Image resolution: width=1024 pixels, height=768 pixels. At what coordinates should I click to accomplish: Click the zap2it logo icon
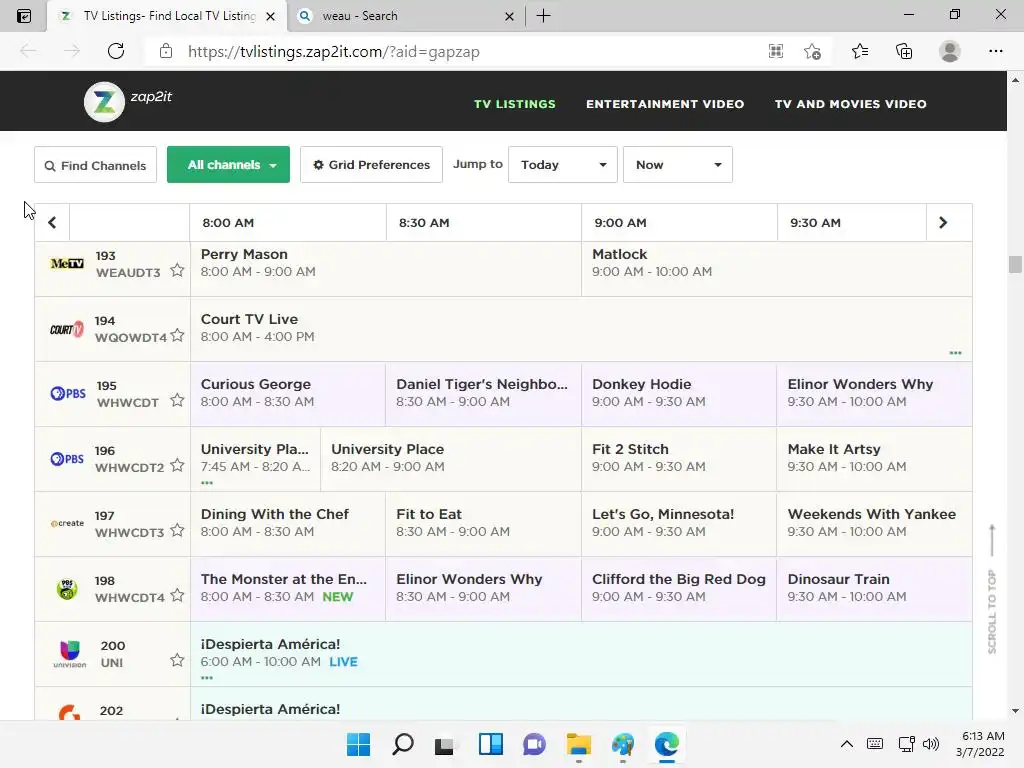104,102
